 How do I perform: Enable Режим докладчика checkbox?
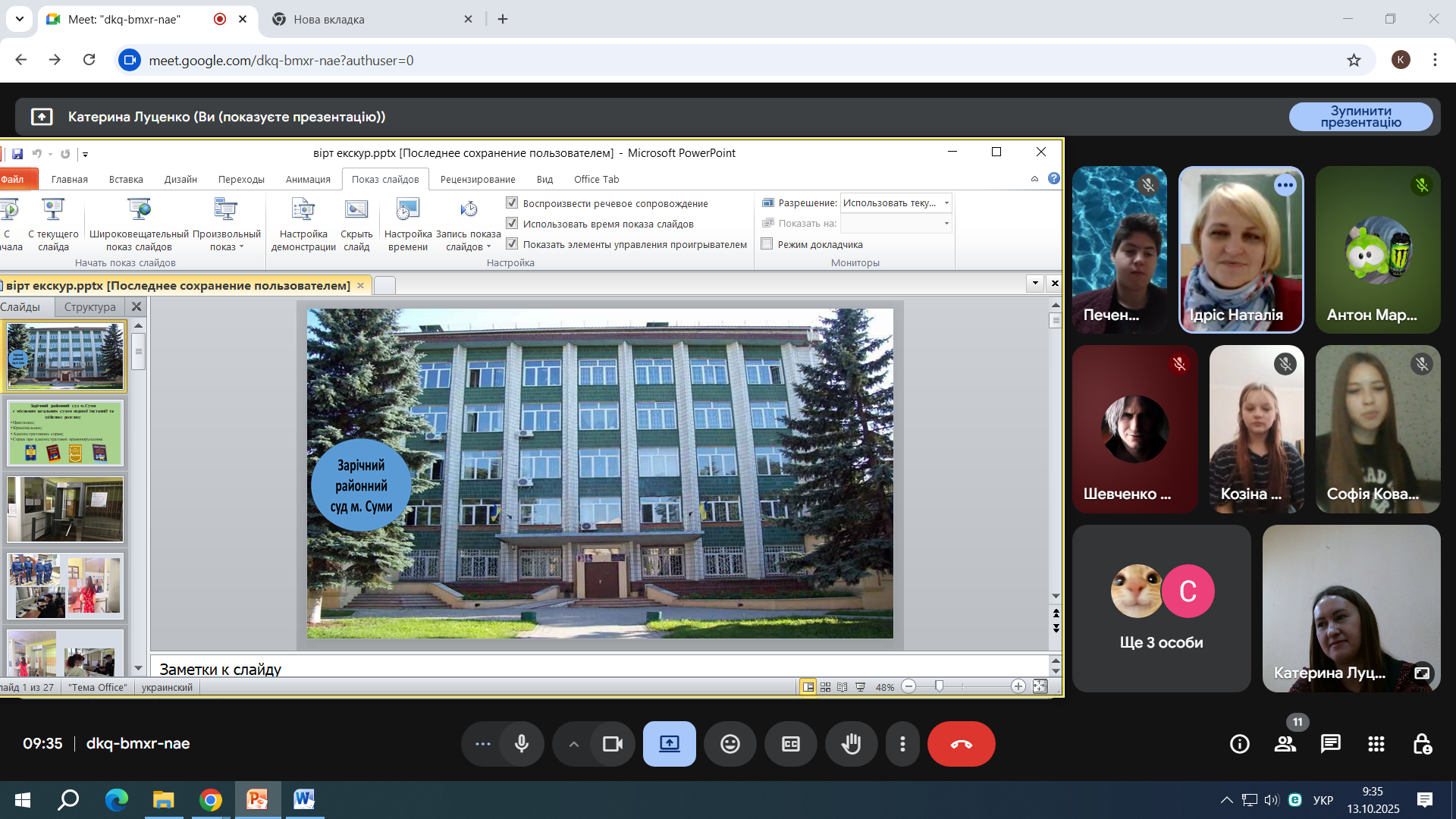pos(767,244)
